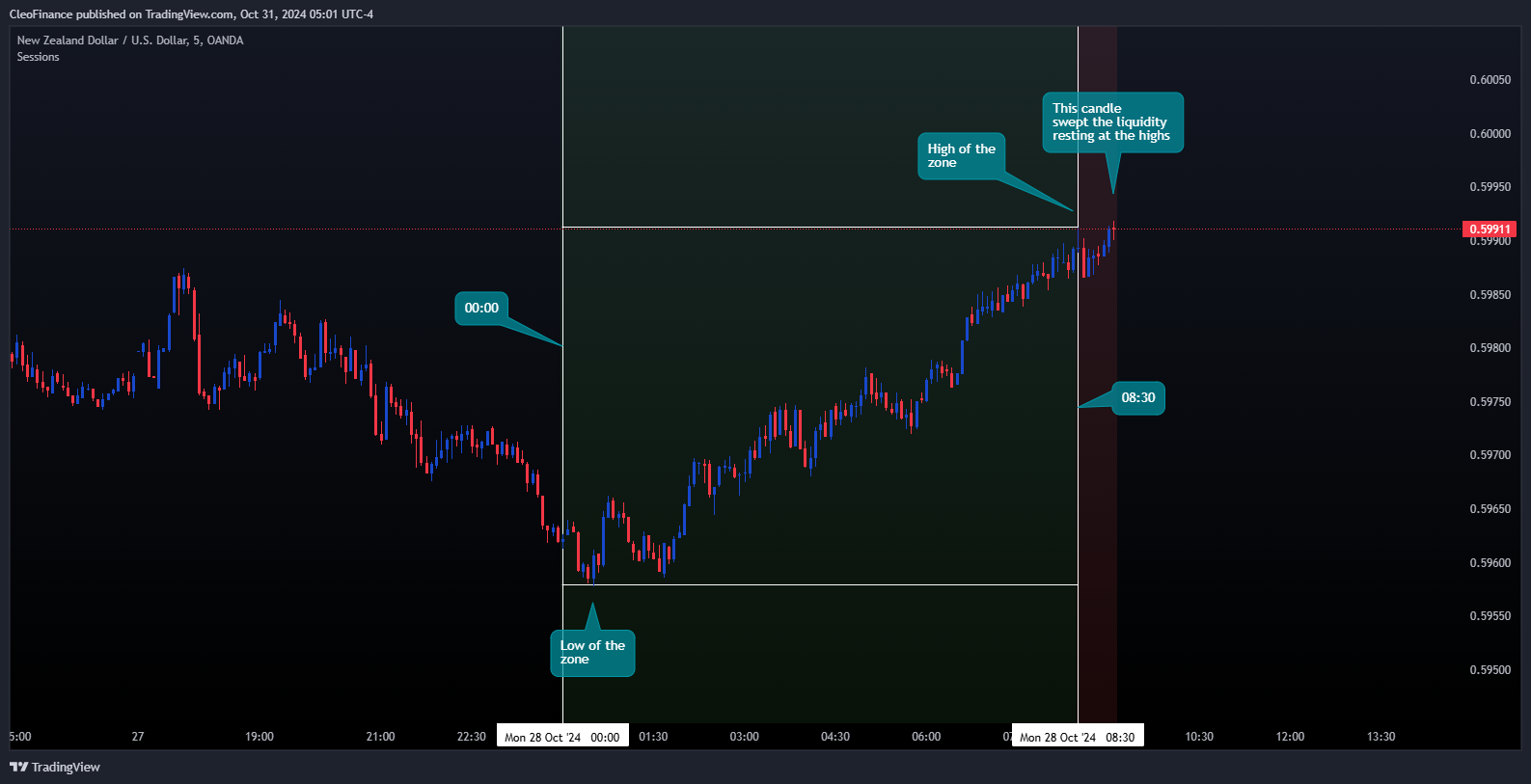Click the 06:00 time axis label
The width and height of the screenshot is (1531, 784).
[x=926, y=737]
